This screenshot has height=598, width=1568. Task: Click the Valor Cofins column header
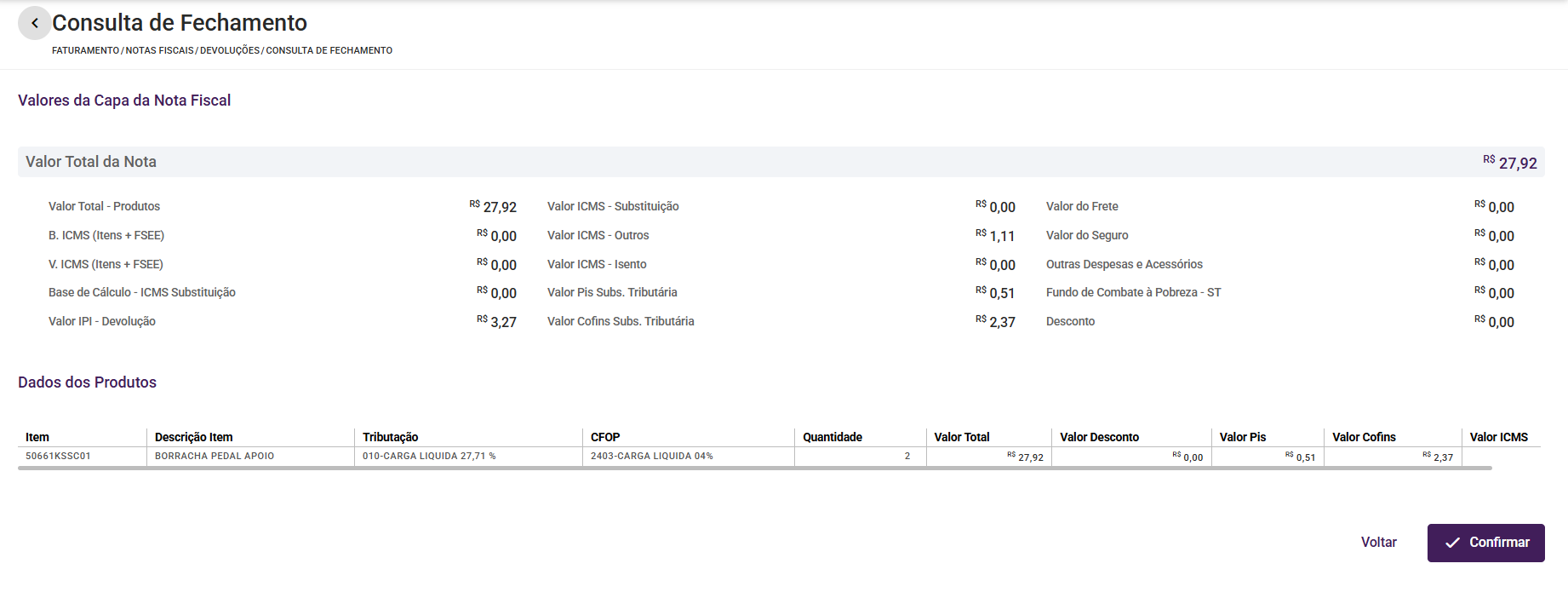pos(1364,437)
